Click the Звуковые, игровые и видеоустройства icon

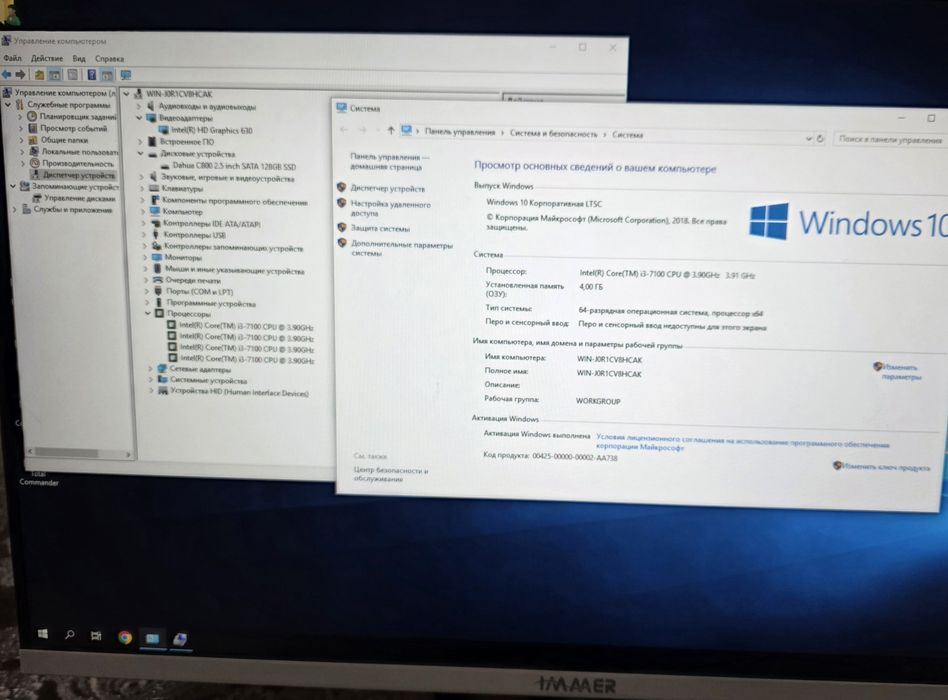tap(153, 177)
